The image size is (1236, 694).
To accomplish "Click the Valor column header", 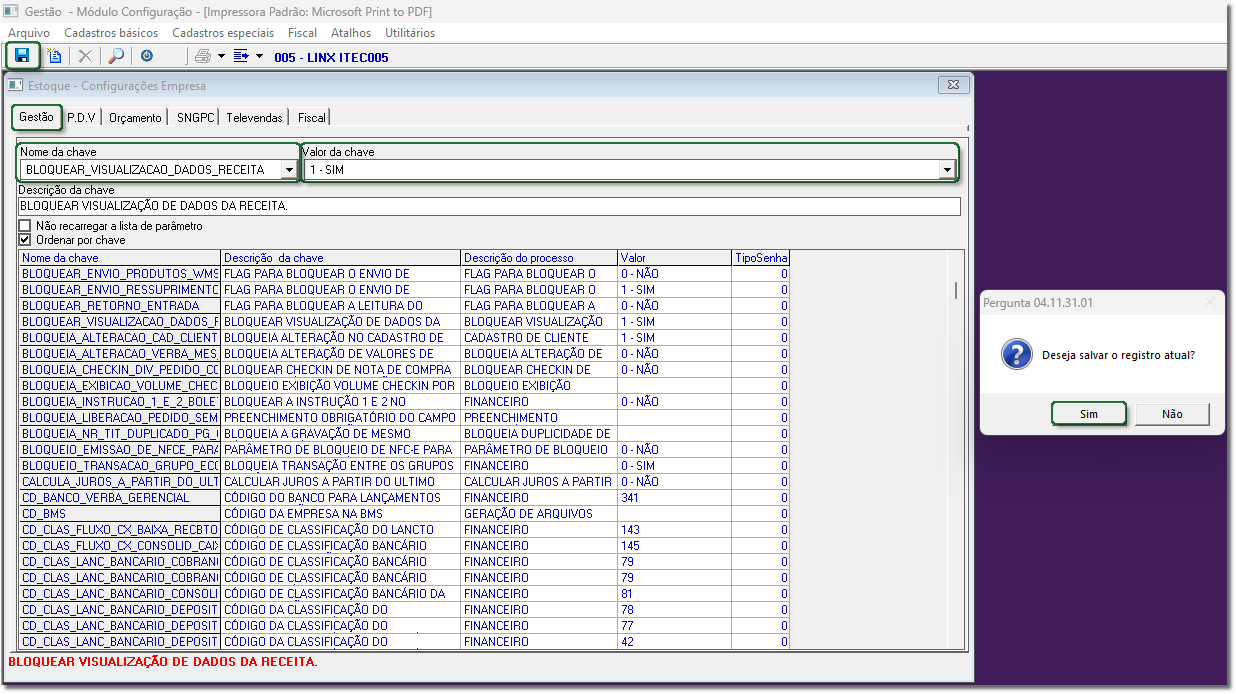I will pyautogui.click(x=675, y=258).
